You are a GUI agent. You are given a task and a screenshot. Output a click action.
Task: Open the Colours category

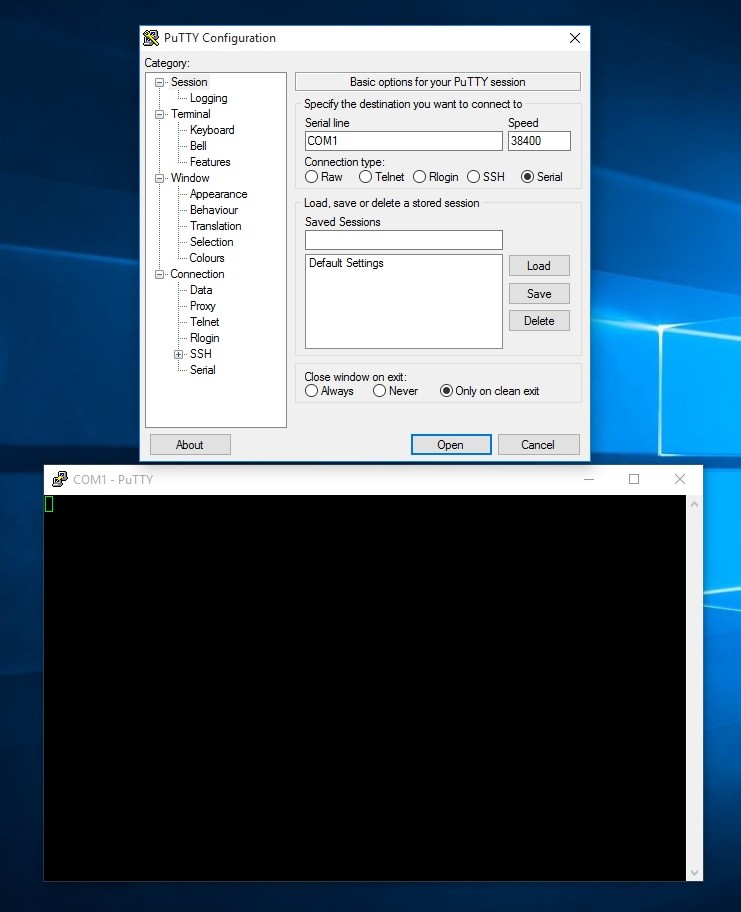[206, 258]
